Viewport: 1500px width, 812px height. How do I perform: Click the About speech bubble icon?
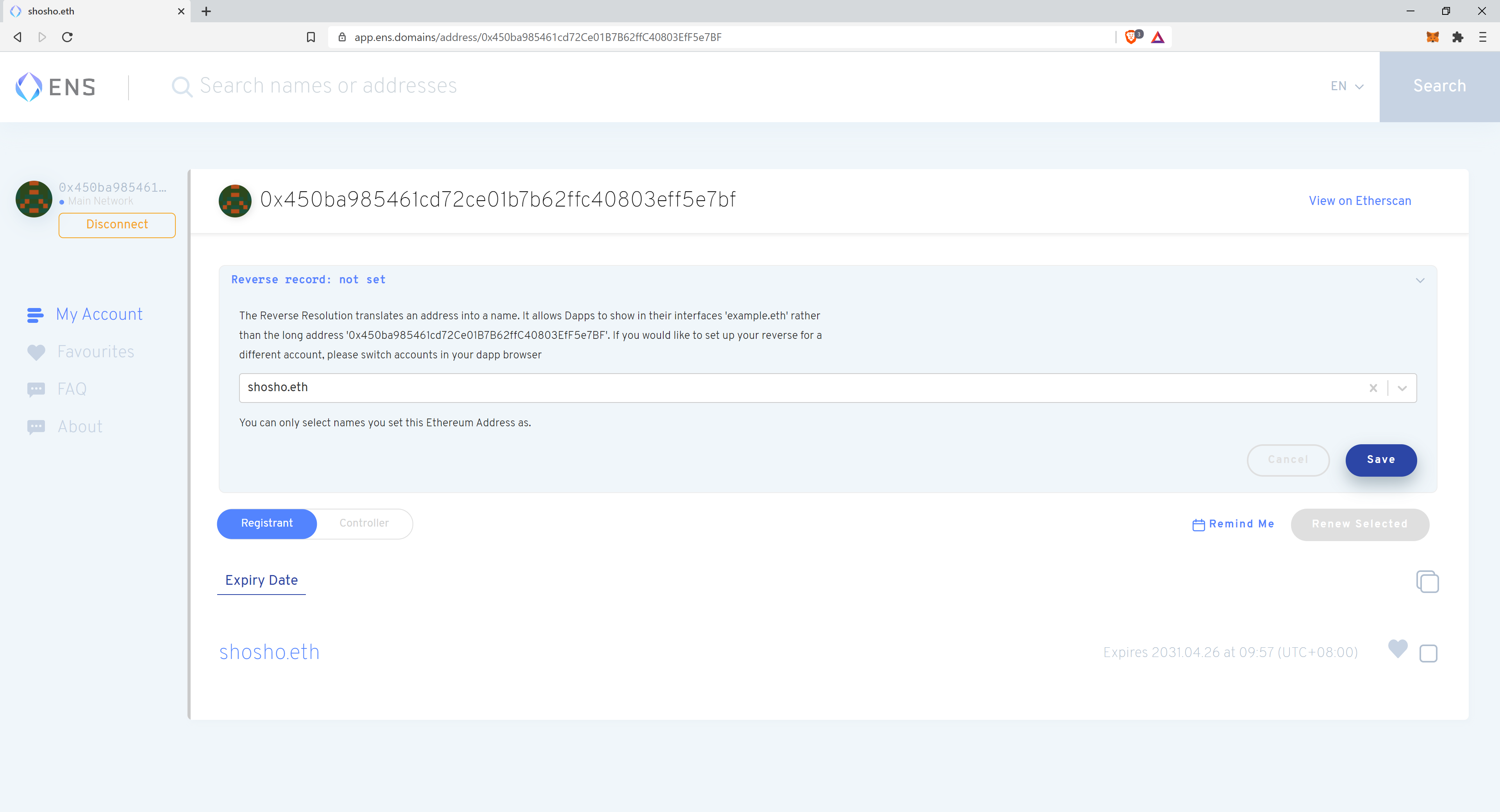pyautogui.click(x=36, y=427)
